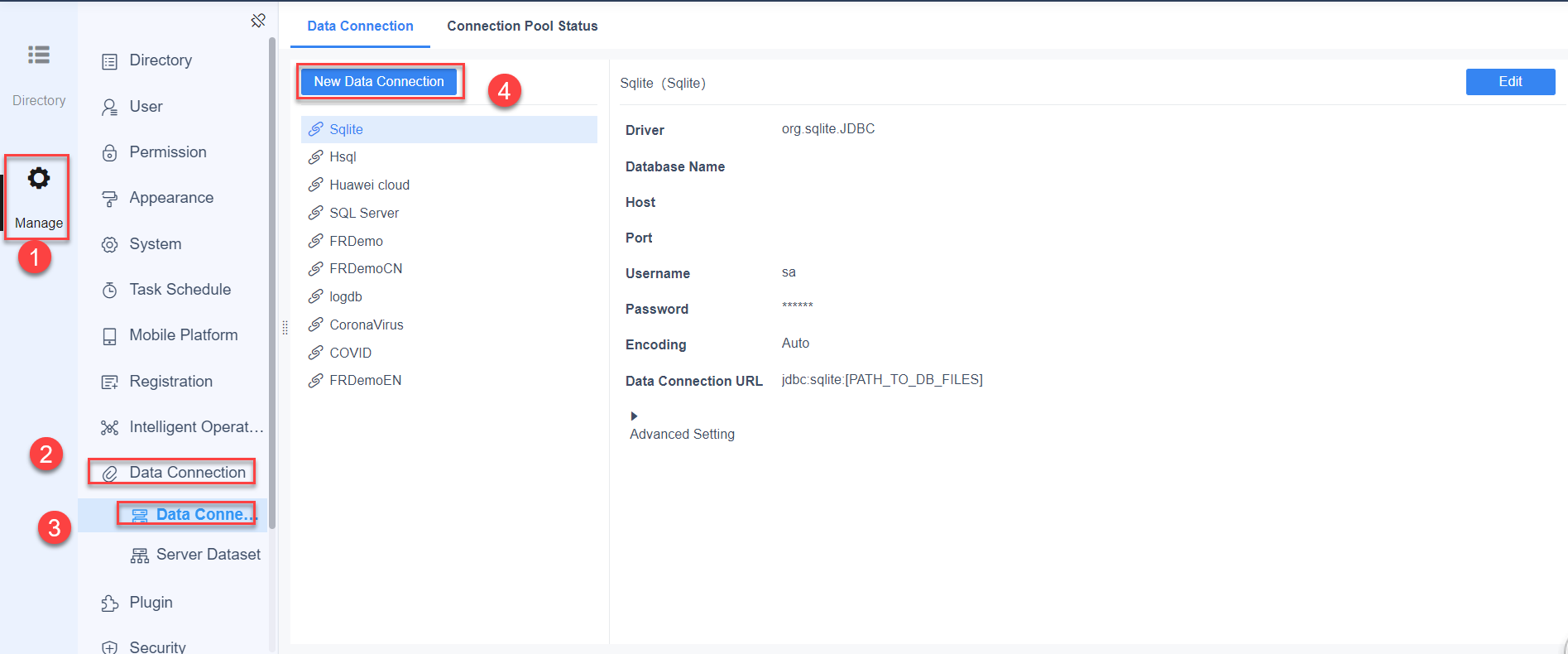This screenshot has height=654, width=1568.
Task: Unpin the navigation panel with pin icon
Action: (x=258, y=20)
